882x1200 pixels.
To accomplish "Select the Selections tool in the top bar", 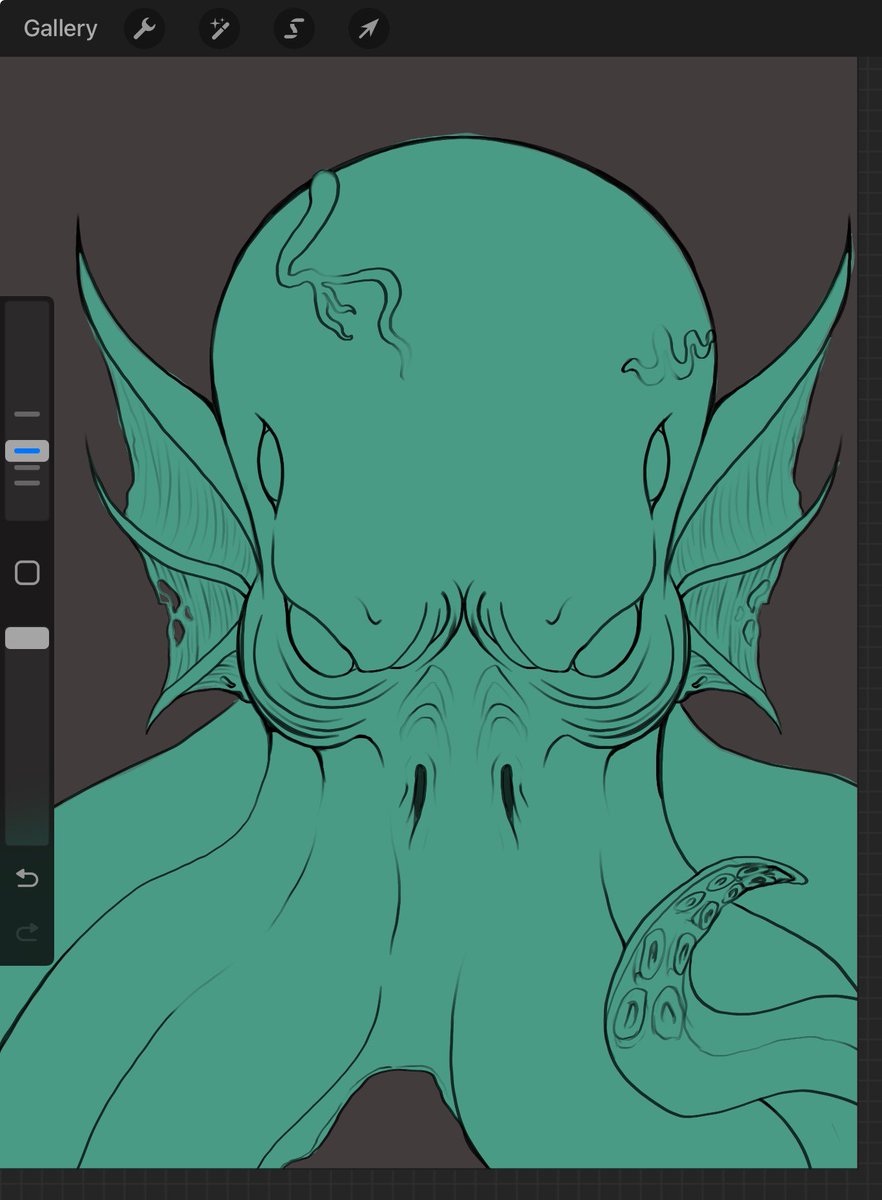I will click(293, 29).
